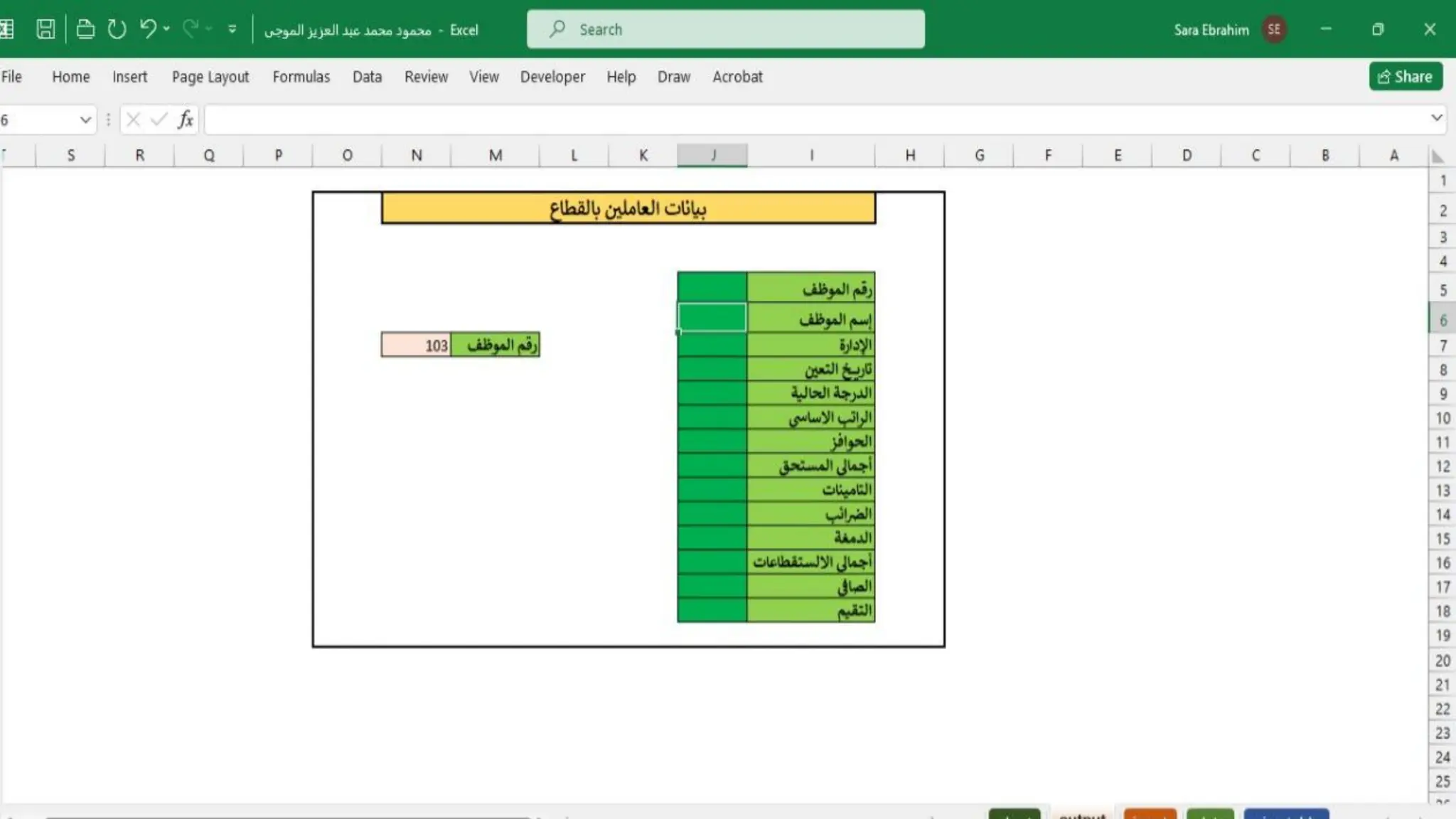The image size is (1456, 819).
Task: Switch to the Developer tab
Action: (x=552, y=77)
